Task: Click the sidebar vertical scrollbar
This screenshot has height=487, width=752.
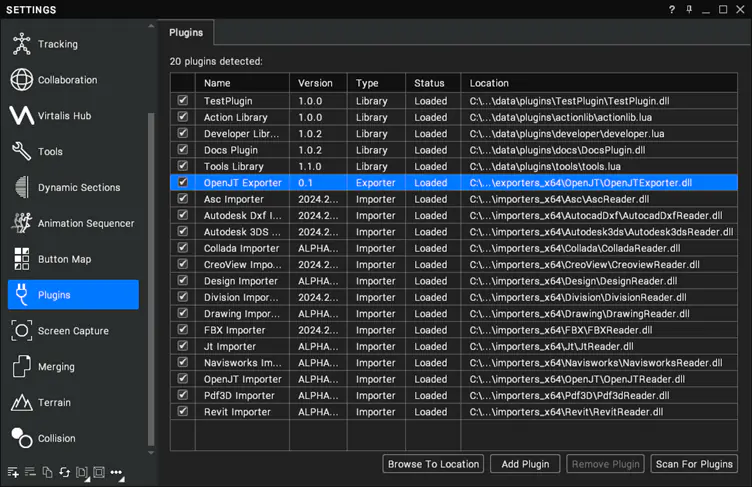Action: pos(151,278)
